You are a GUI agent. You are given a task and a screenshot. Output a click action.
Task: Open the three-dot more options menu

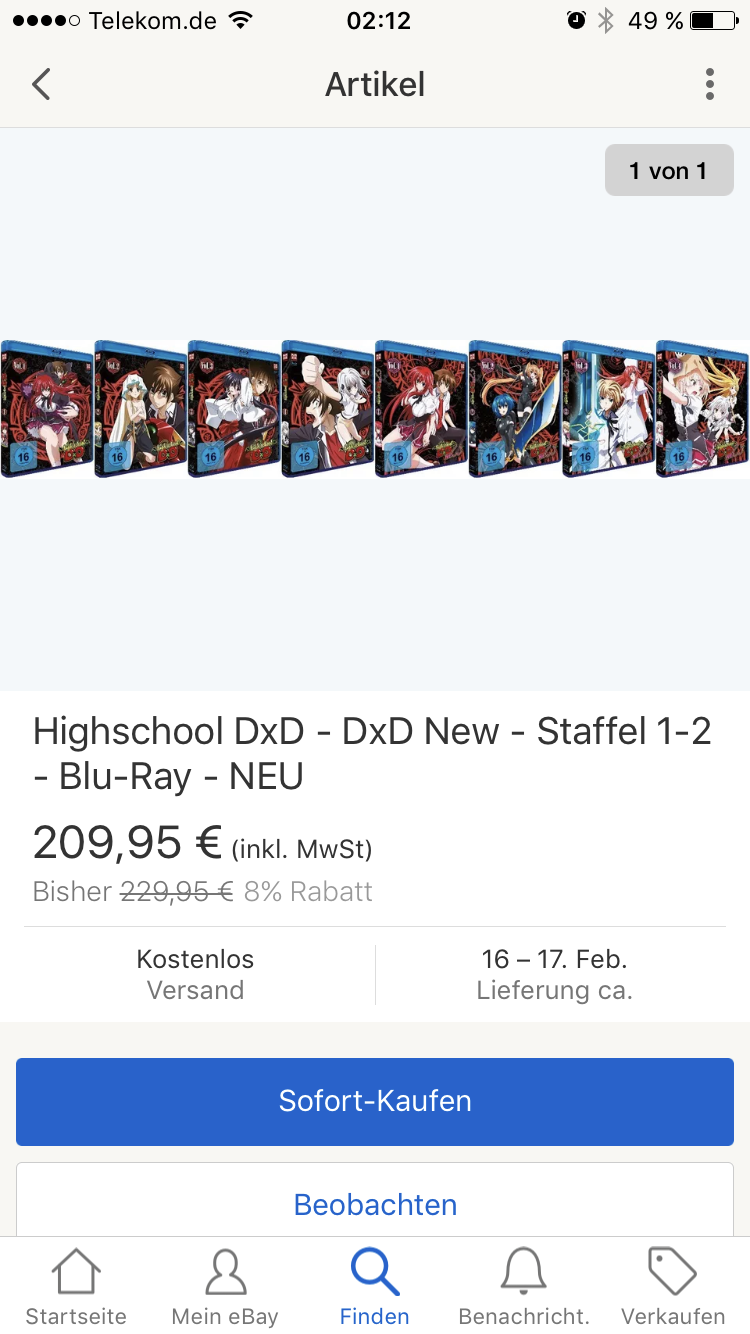(709, 84)
